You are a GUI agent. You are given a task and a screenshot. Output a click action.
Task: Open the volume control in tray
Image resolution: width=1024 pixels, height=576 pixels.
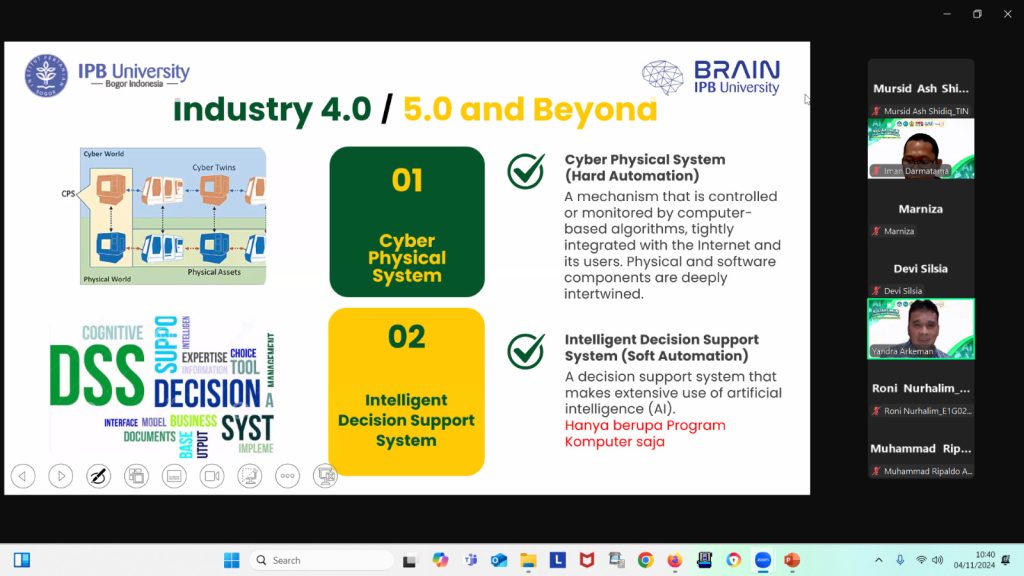(938, 560)
